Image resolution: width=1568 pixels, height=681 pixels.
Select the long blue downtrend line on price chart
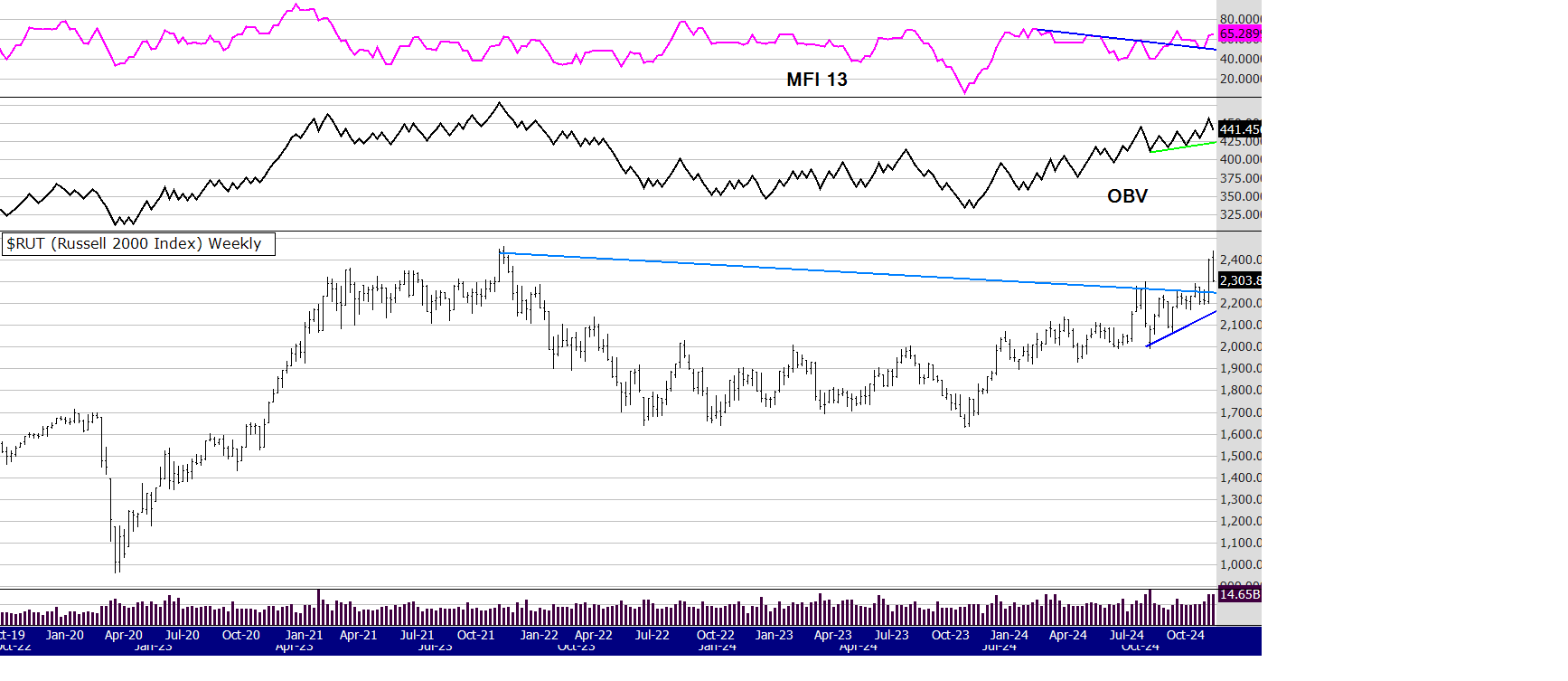pos(859,272)
